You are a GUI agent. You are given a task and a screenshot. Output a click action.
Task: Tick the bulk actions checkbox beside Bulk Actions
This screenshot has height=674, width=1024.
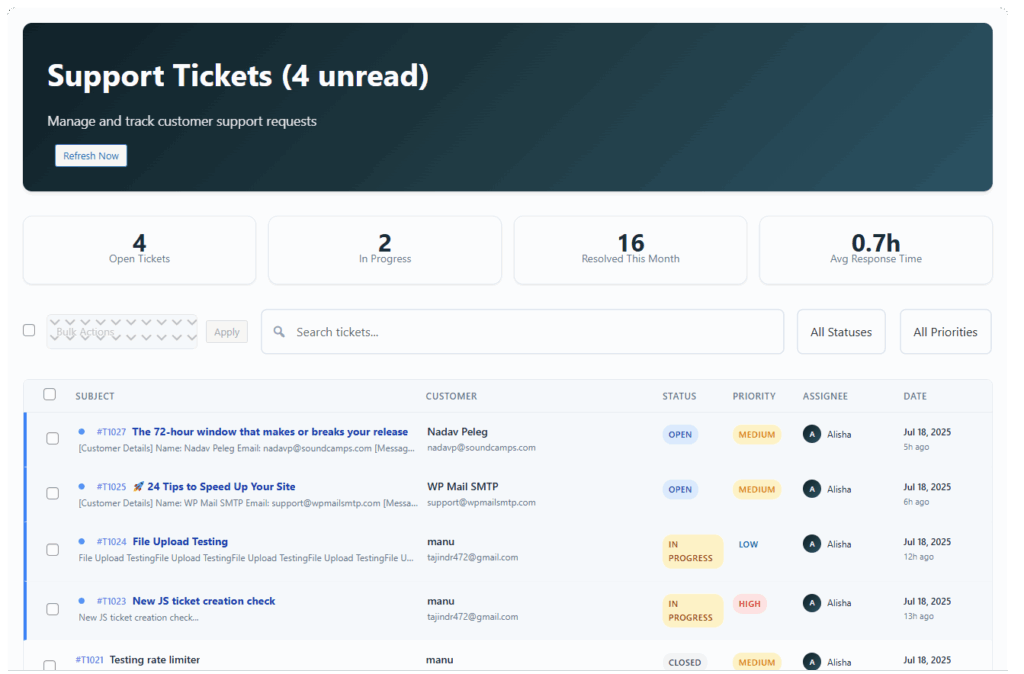[x=29, y=330]
